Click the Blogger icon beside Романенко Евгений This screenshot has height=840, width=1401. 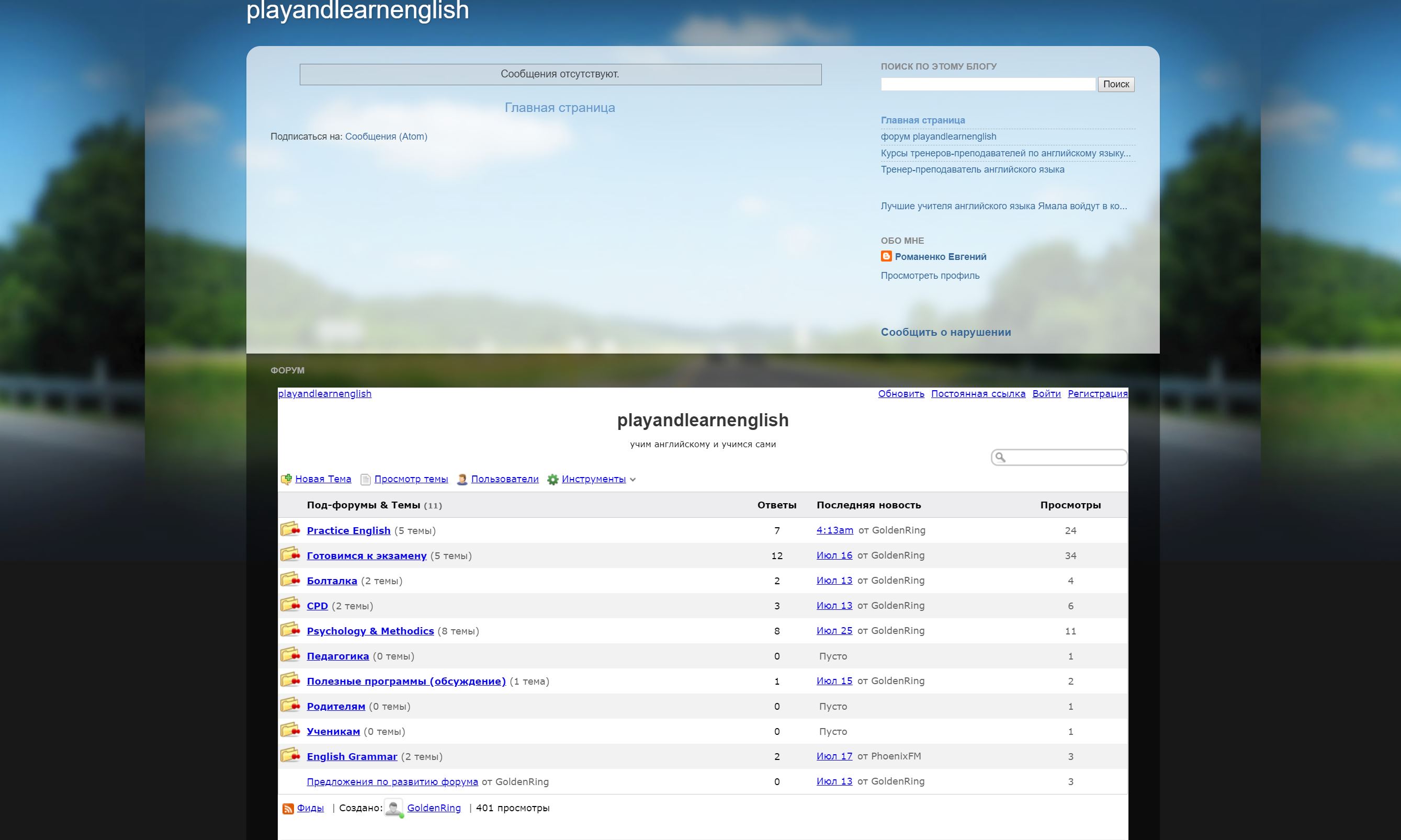(x=886, y=256)
